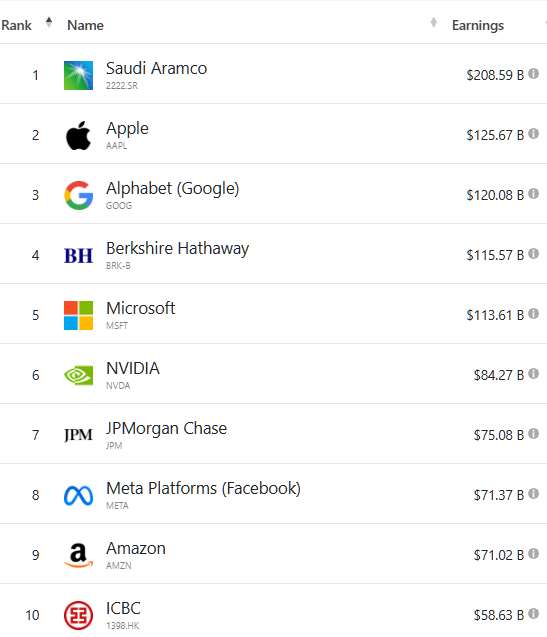
Task: Click the Meta infinity logo
Action: coord(78,496)
